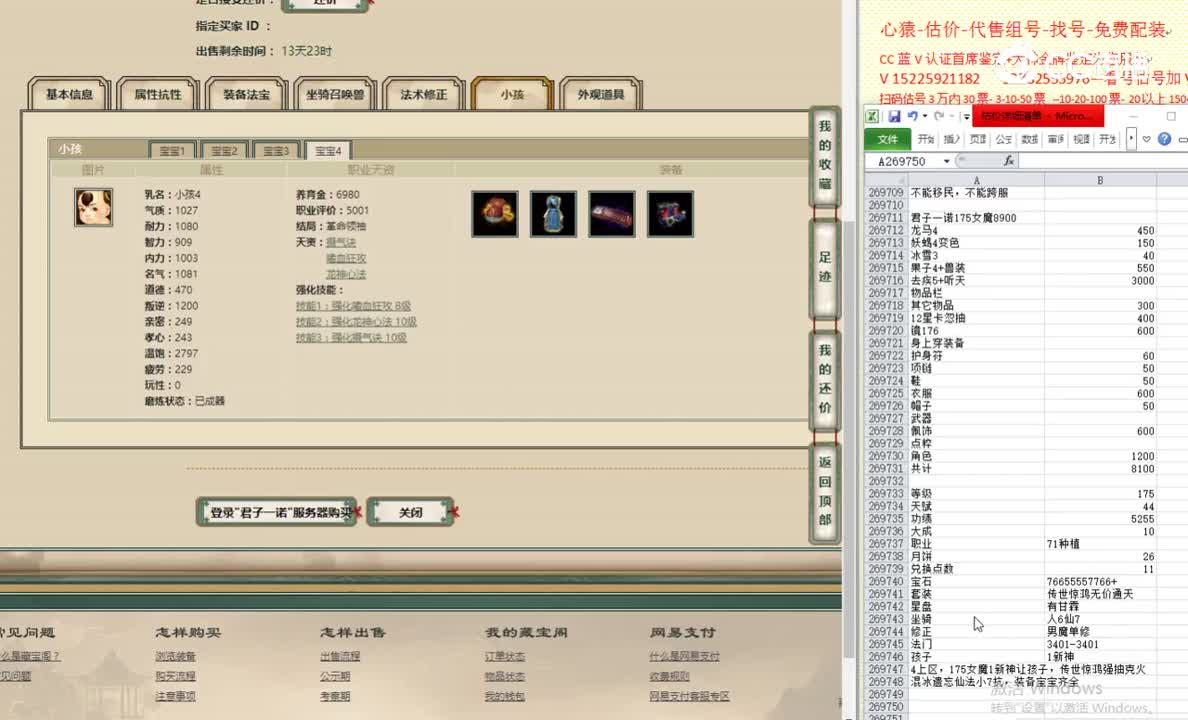Click the fx insert function icon
This screenshot has width=1188, height=720.
[x=1008, y=161]
